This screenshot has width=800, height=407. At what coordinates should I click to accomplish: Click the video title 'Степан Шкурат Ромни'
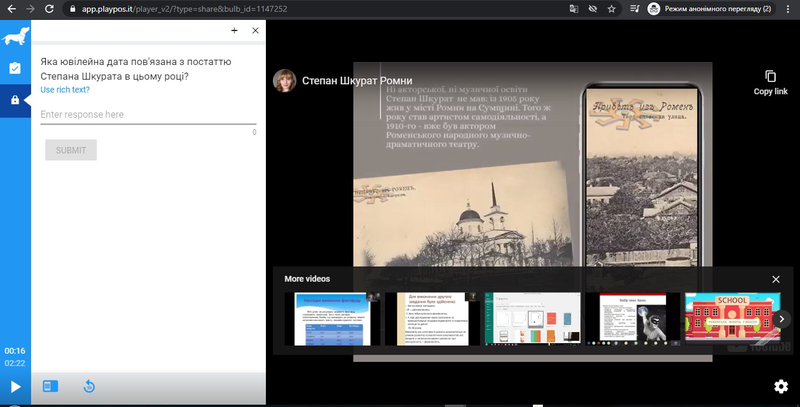(x=357, y=81)
